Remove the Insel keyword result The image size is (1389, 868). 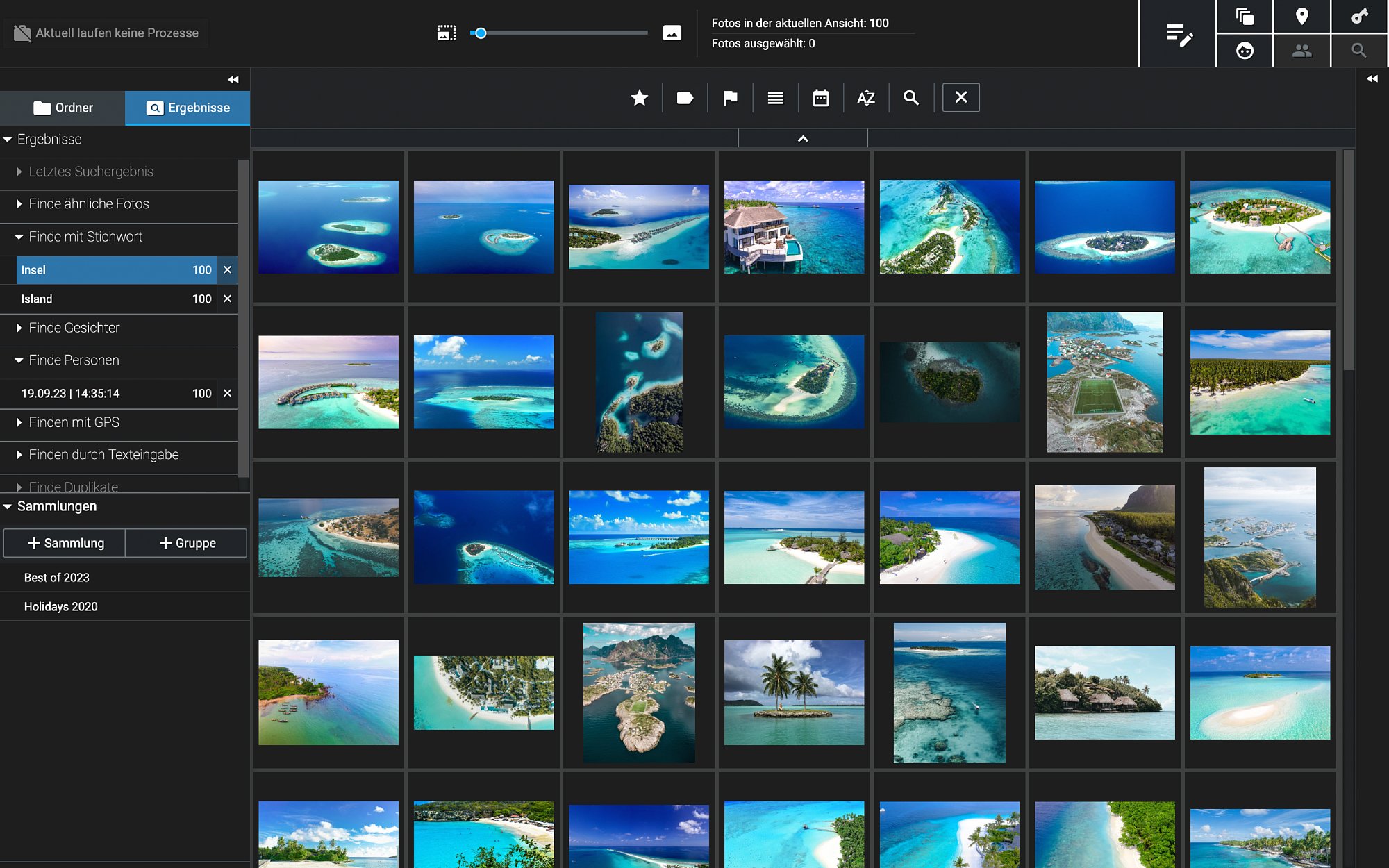[227, 270]
